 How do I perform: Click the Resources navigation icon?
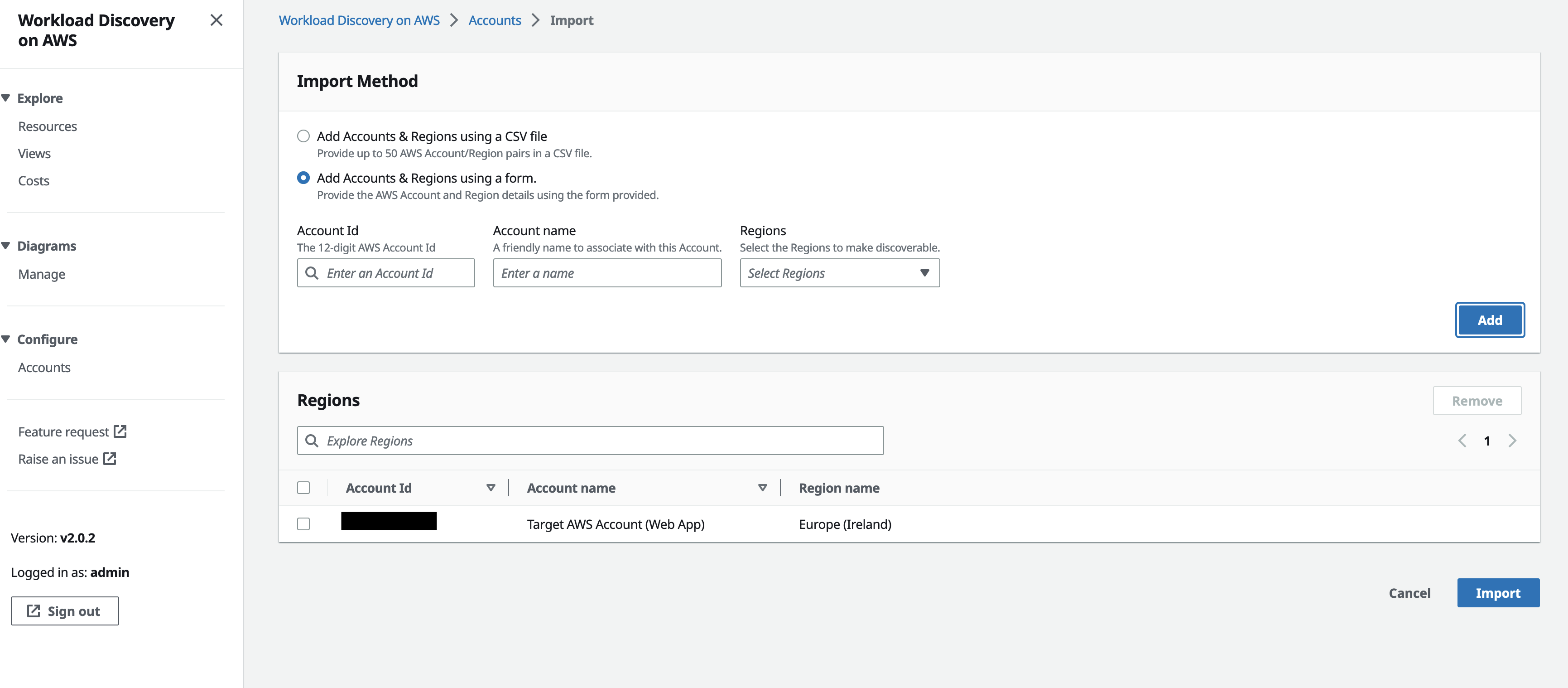tap(47, 126)
